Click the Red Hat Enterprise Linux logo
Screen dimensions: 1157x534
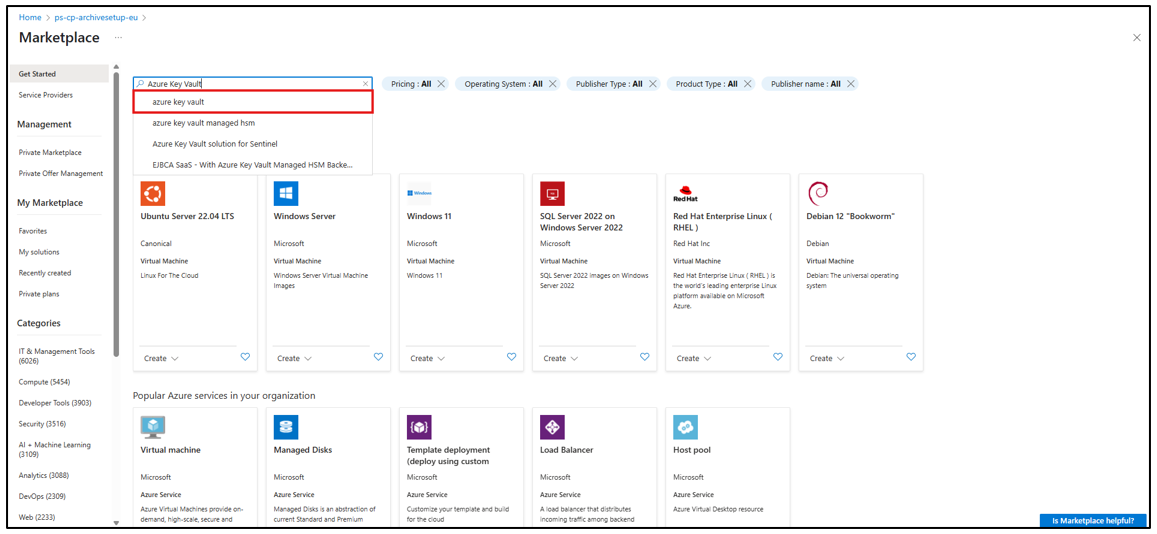point(685,193)
